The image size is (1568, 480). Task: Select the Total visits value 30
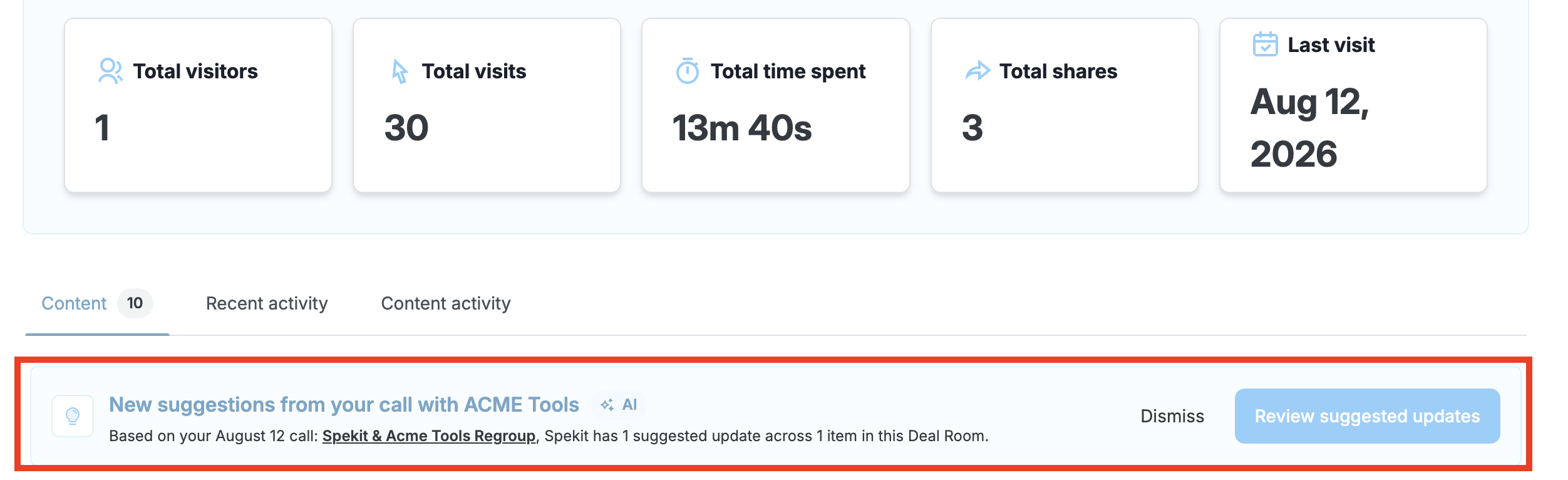click(406, 128)
